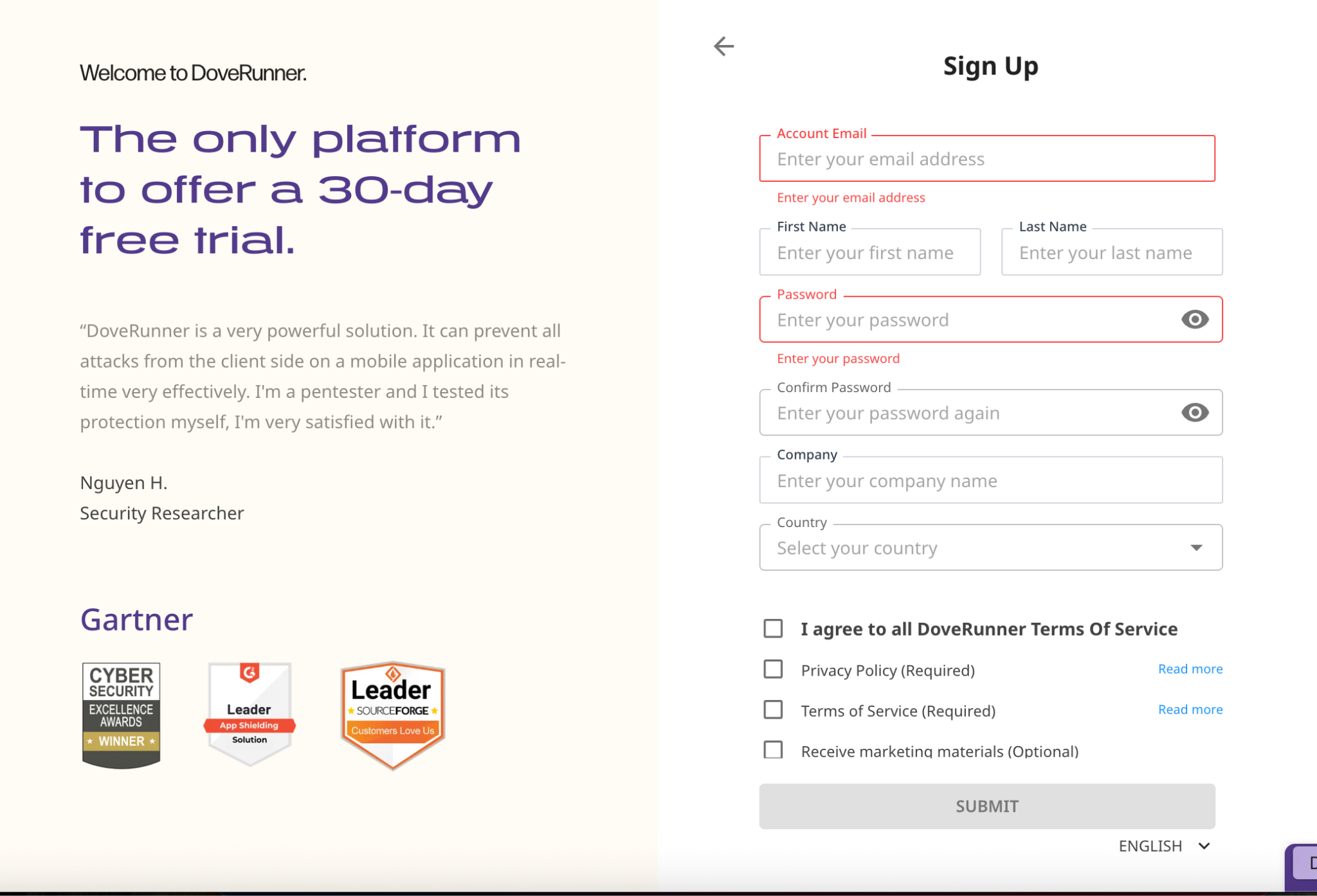Open the Select your country dropdown

tap(990, 548)
